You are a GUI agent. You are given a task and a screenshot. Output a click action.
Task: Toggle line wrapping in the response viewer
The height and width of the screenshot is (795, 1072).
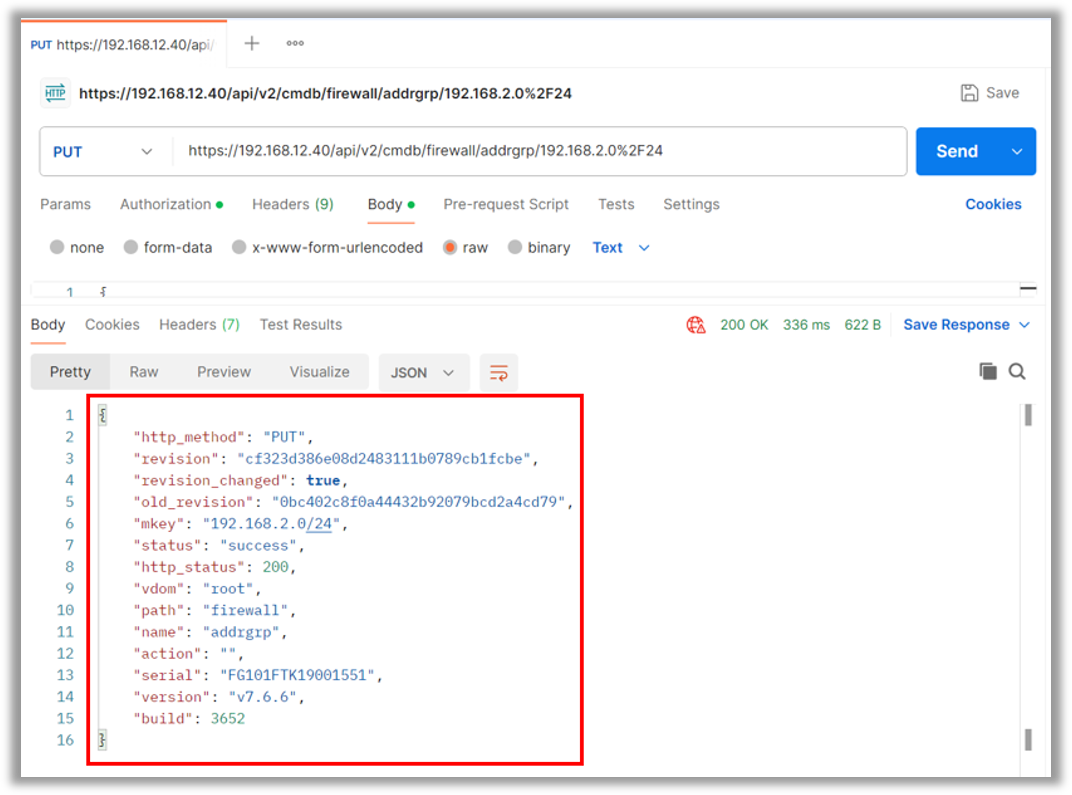click(x=498, y=371)
